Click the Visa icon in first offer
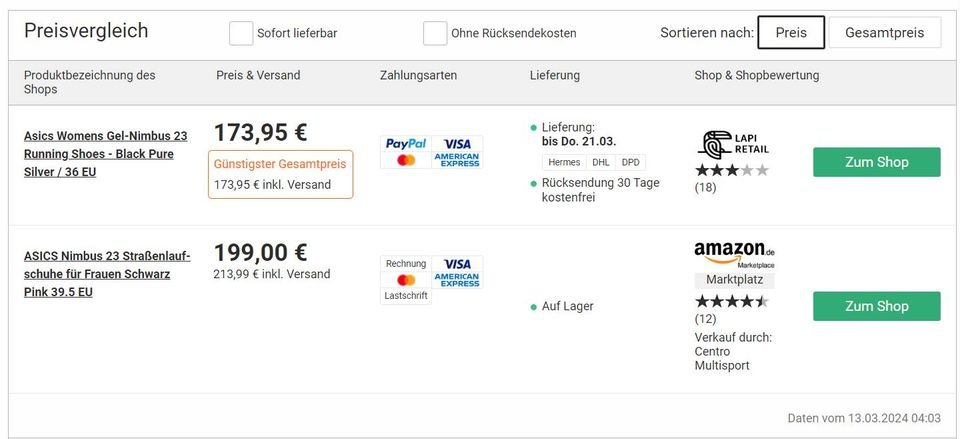This screenshot has width=960, height=439. pyautogui.click(x=457, y=144)
